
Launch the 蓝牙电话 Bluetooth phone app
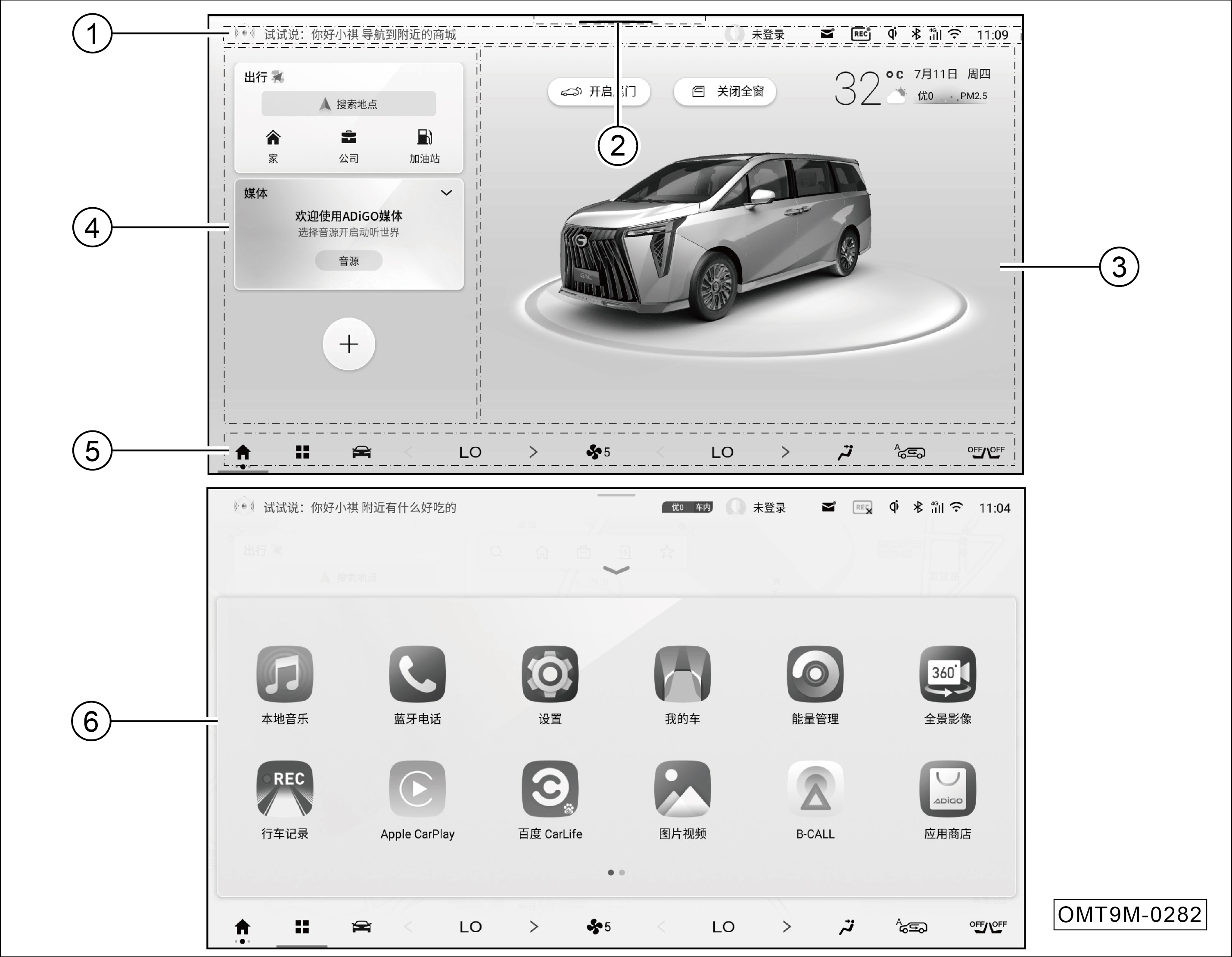417,674
